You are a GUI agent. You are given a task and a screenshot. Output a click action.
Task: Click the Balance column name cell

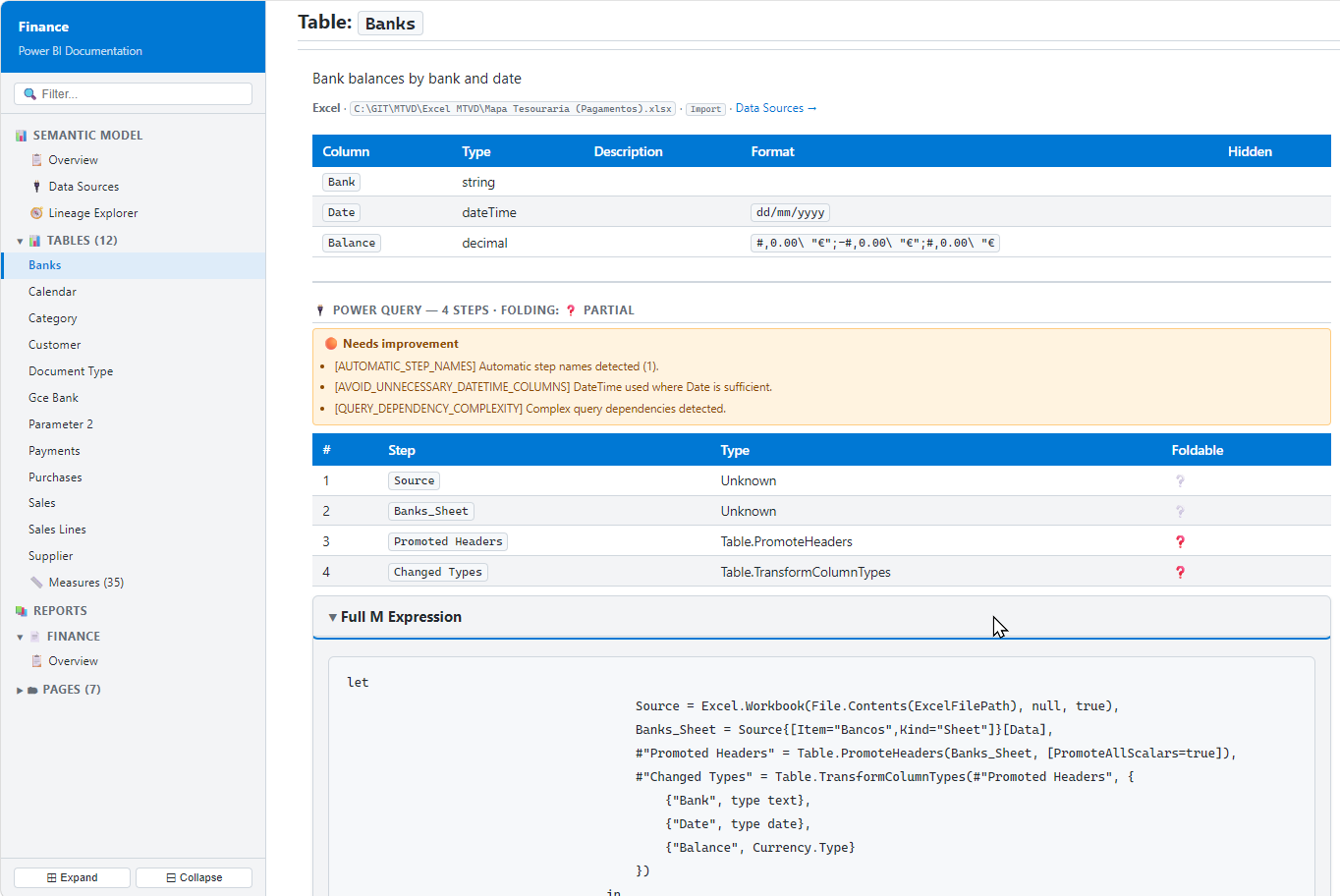coord(352,243)
